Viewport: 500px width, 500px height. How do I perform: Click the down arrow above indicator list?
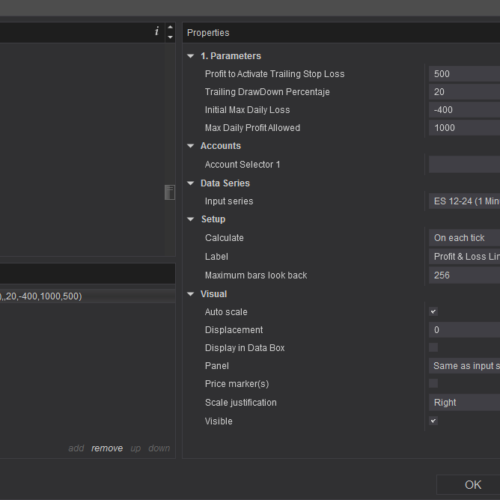click(x=170, y=37)
